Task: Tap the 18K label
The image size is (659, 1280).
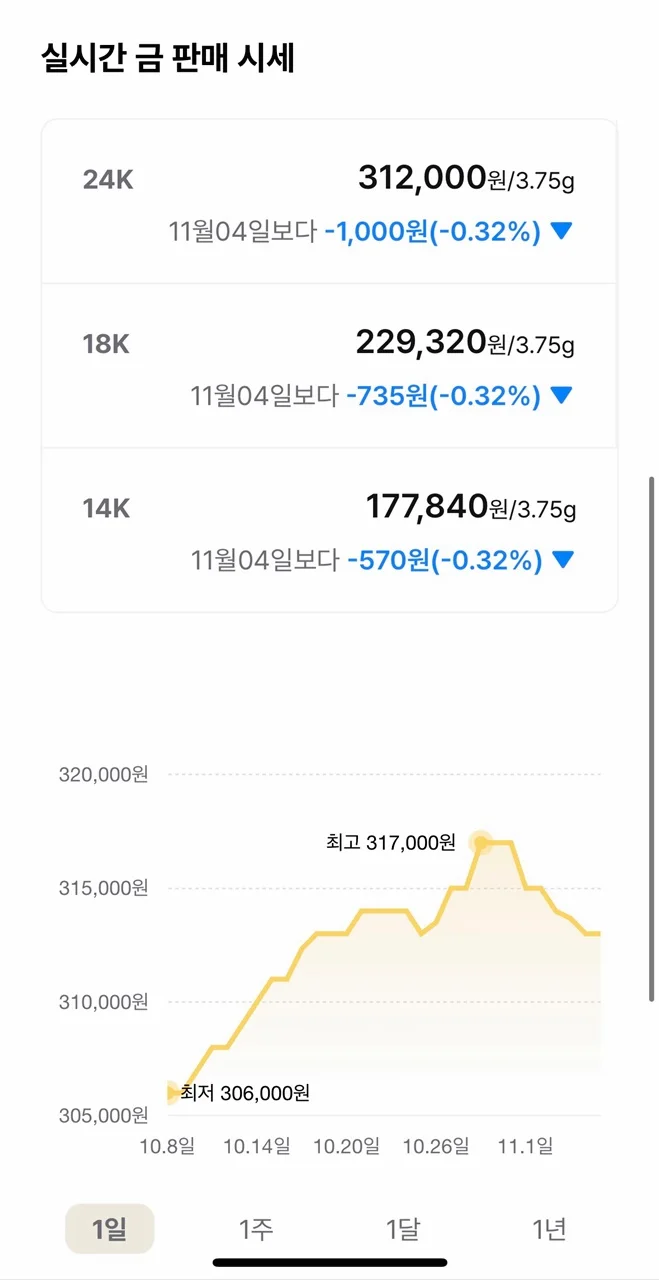Action: [x=107, y=344]
